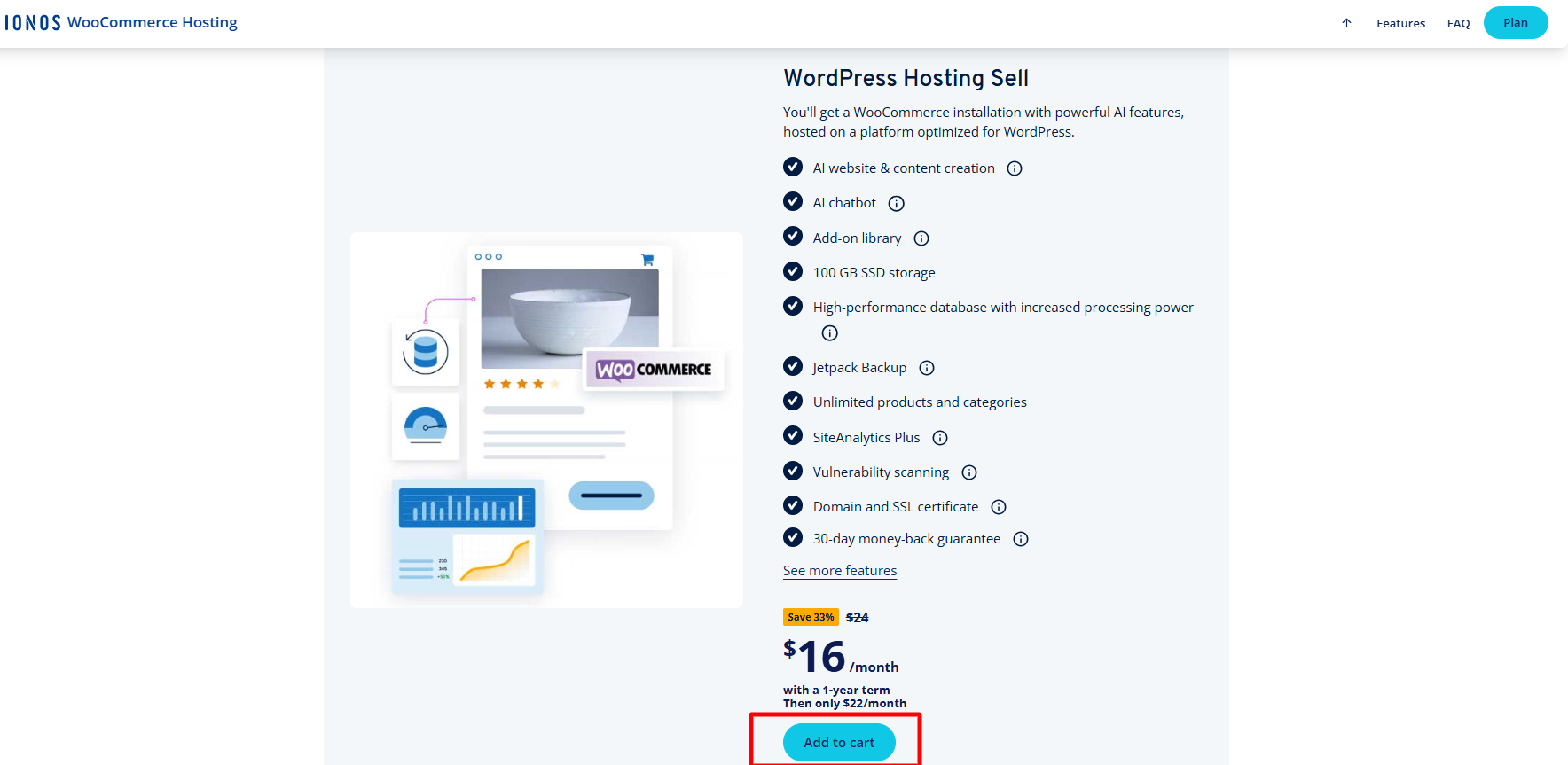This screenshot has height=765, width=1568.
Task: Click the Plan button in header
Action: click(x=1516, y=23)
